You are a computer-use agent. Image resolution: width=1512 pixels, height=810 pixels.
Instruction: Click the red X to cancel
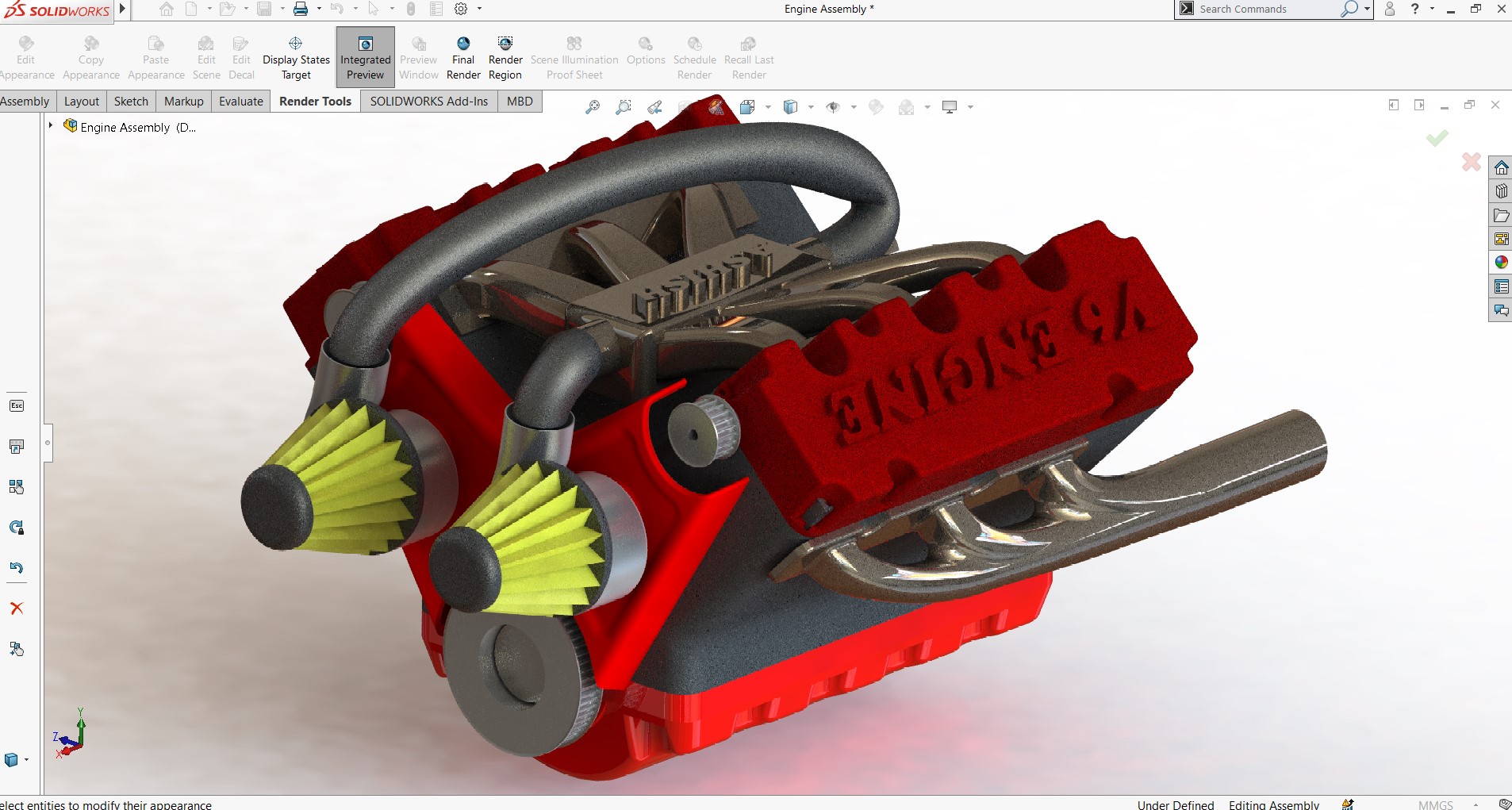pos(1471,162)
